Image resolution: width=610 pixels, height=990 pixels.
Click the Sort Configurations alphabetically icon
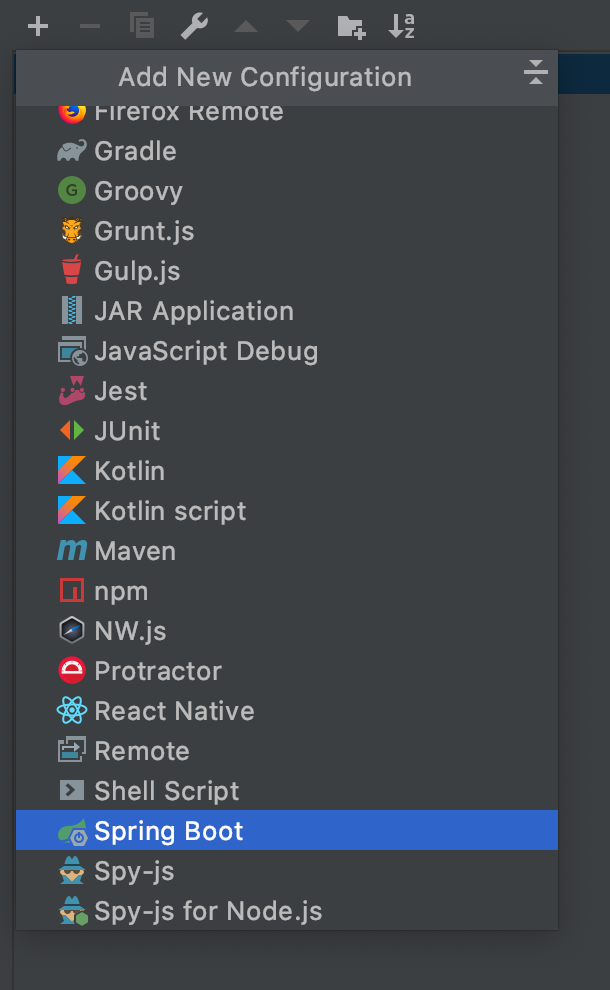tap(402, 26)
